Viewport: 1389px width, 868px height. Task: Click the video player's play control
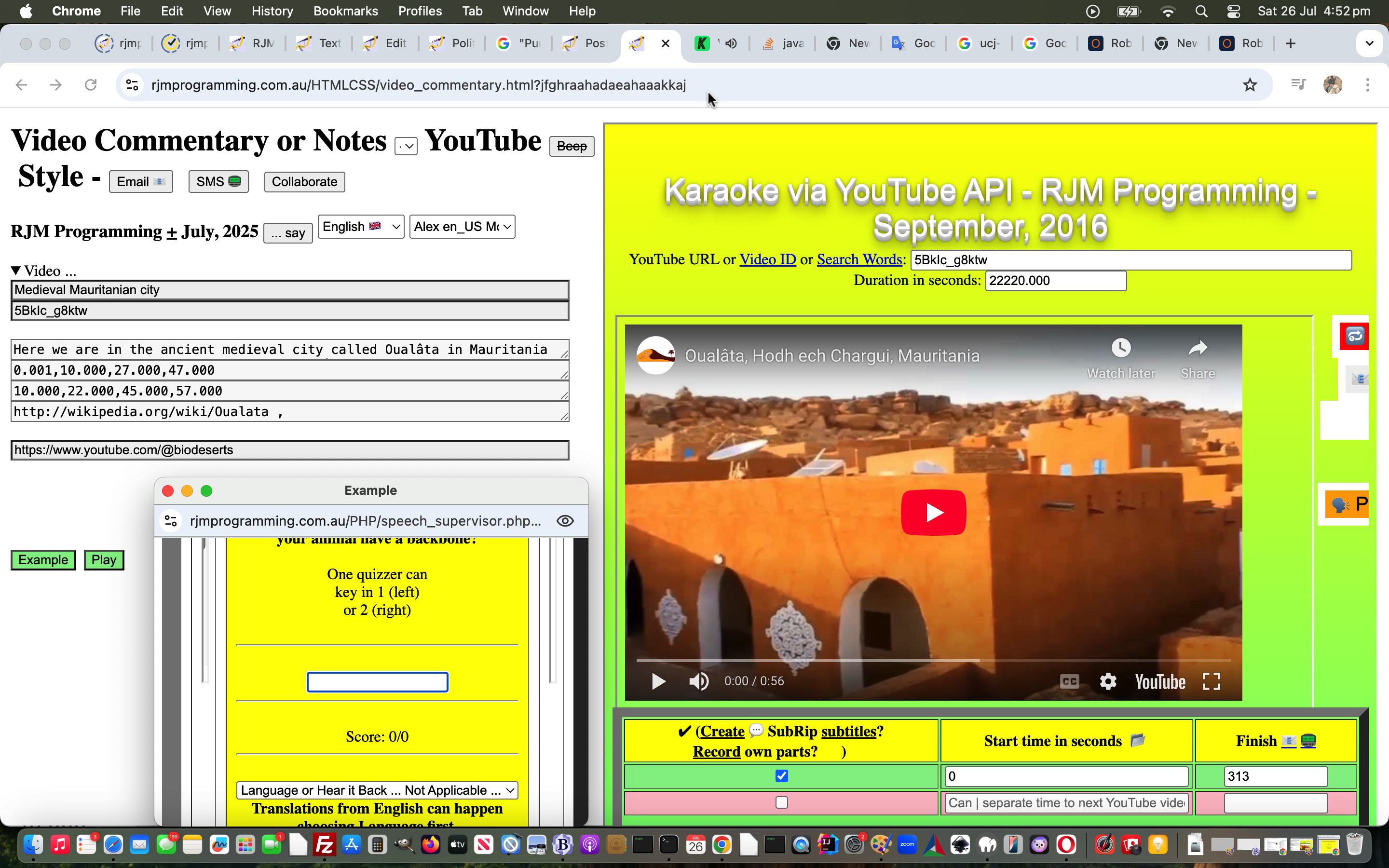(x=658, y=681)
